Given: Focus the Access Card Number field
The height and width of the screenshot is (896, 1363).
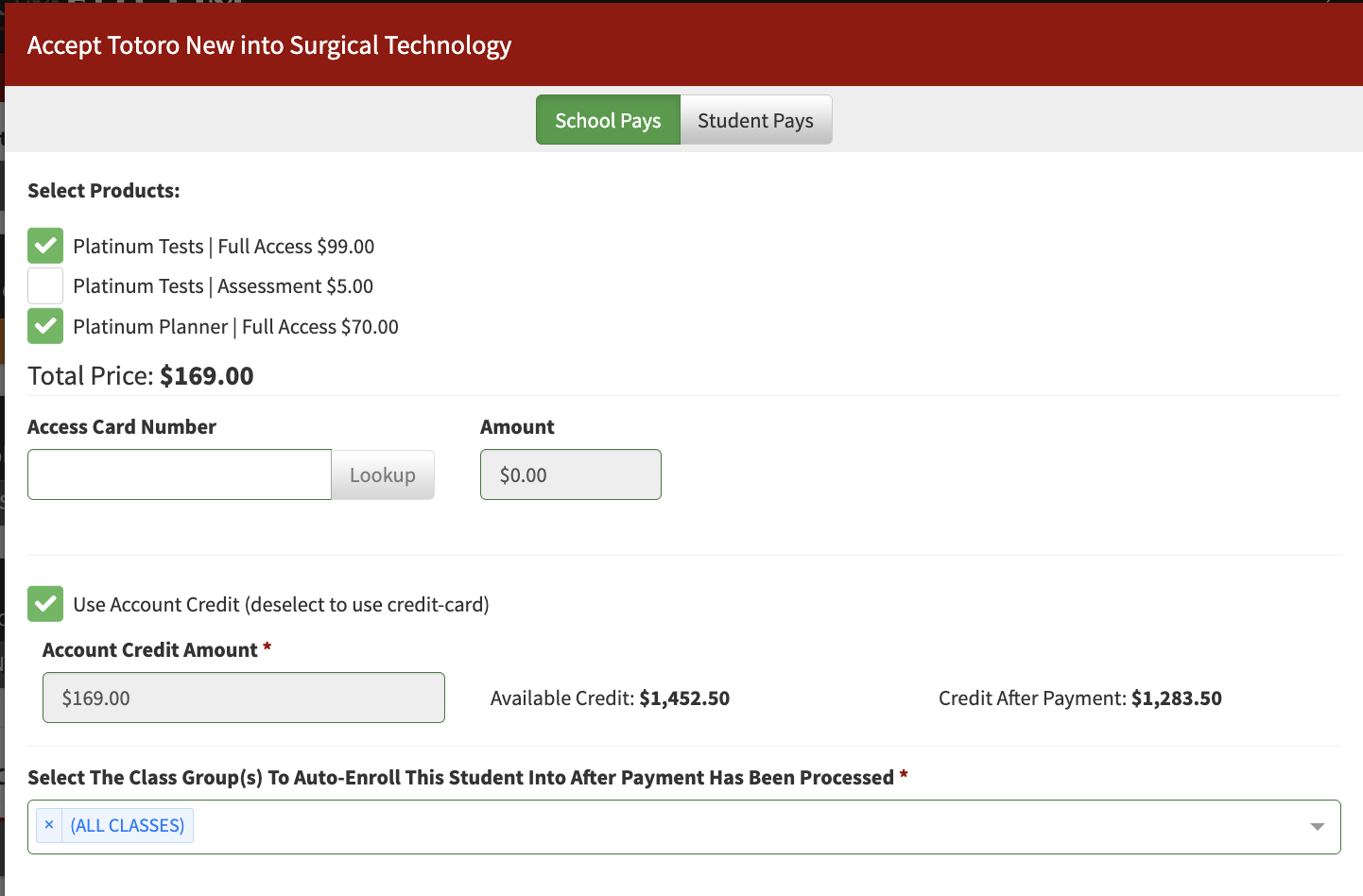Looking at the screenshot, I should (180, 474).
